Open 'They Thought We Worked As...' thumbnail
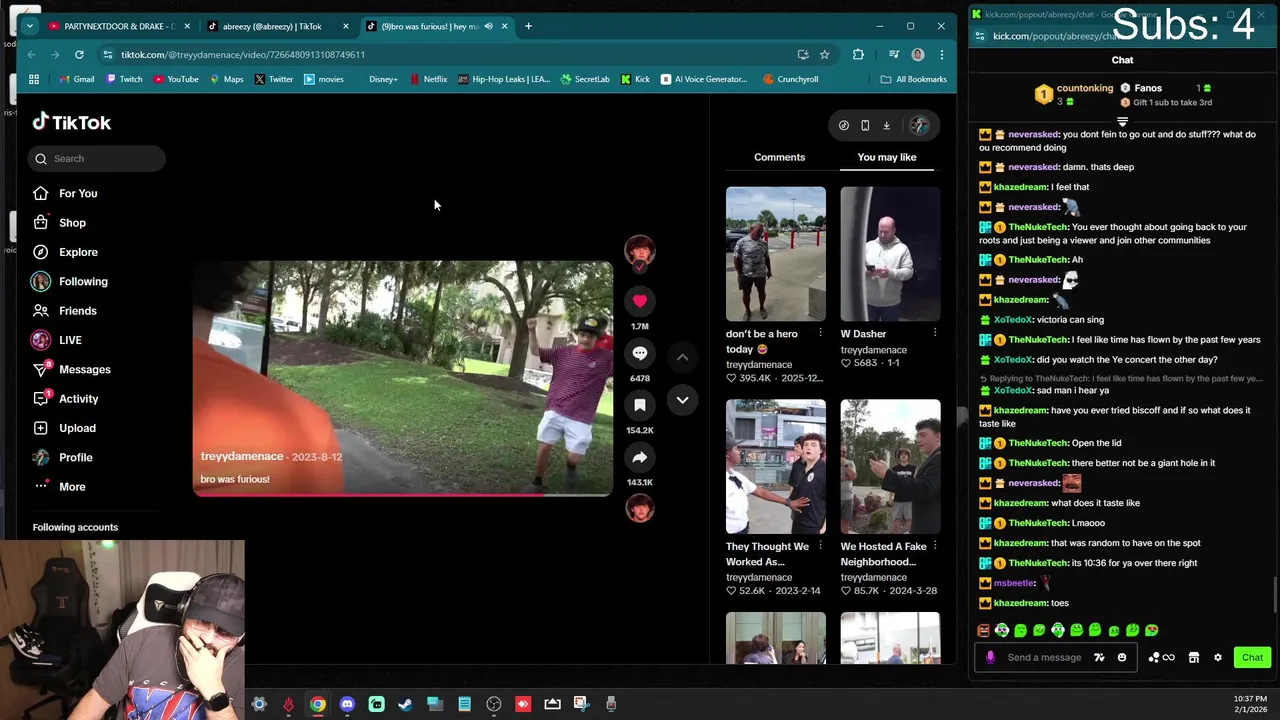The height and width of the screenshot is (720, 1280). click(776, 467)
